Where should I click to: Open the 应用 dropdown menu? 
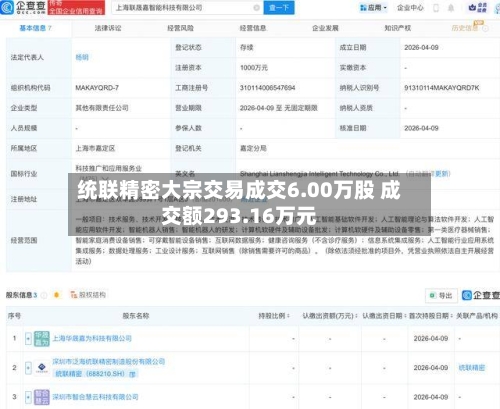tap(373, 8)
